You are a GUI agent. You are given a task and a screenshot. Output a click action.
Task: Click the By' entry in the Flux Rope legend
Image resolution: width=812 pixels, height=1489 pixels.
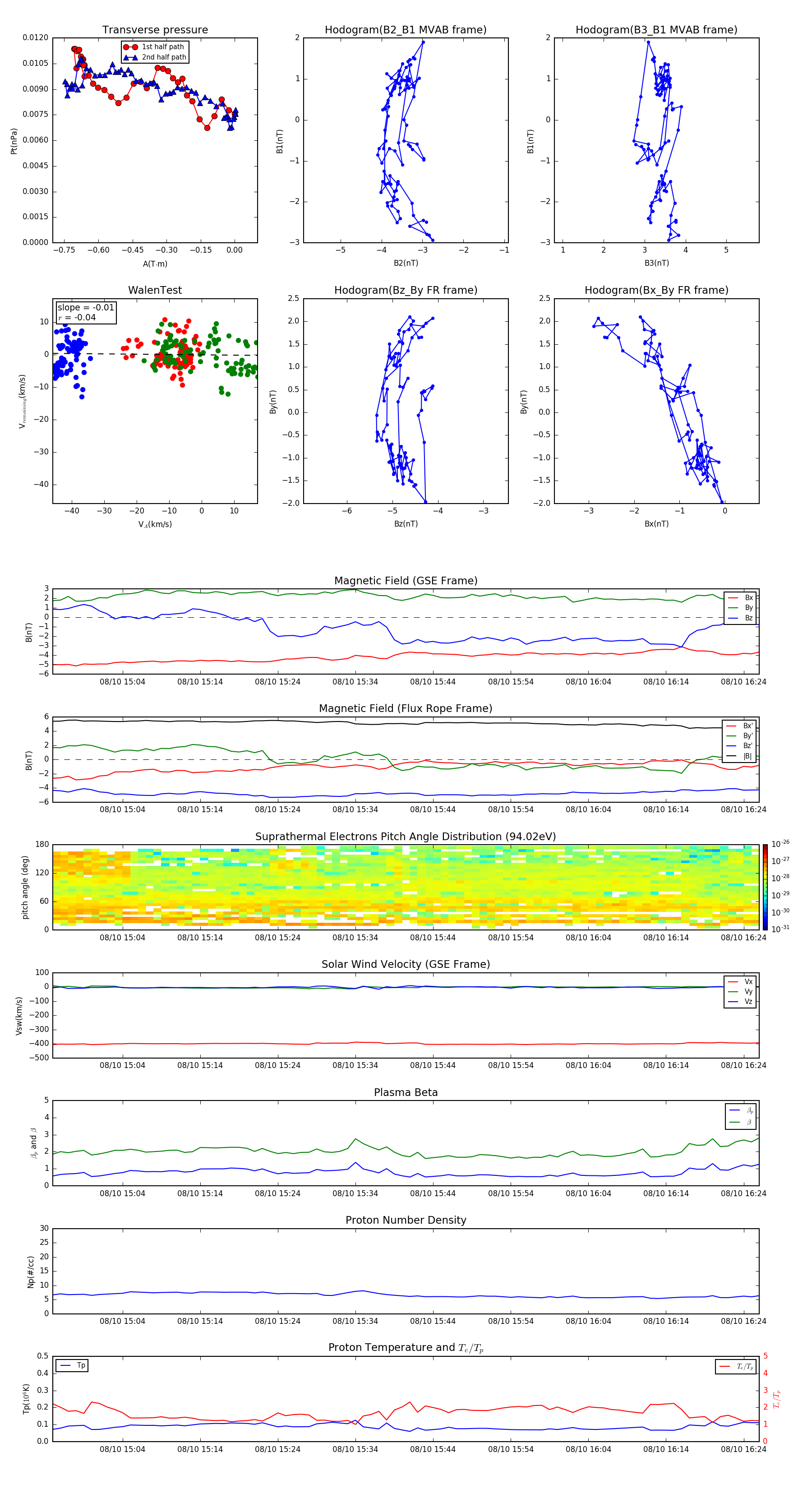pos(740,736)
